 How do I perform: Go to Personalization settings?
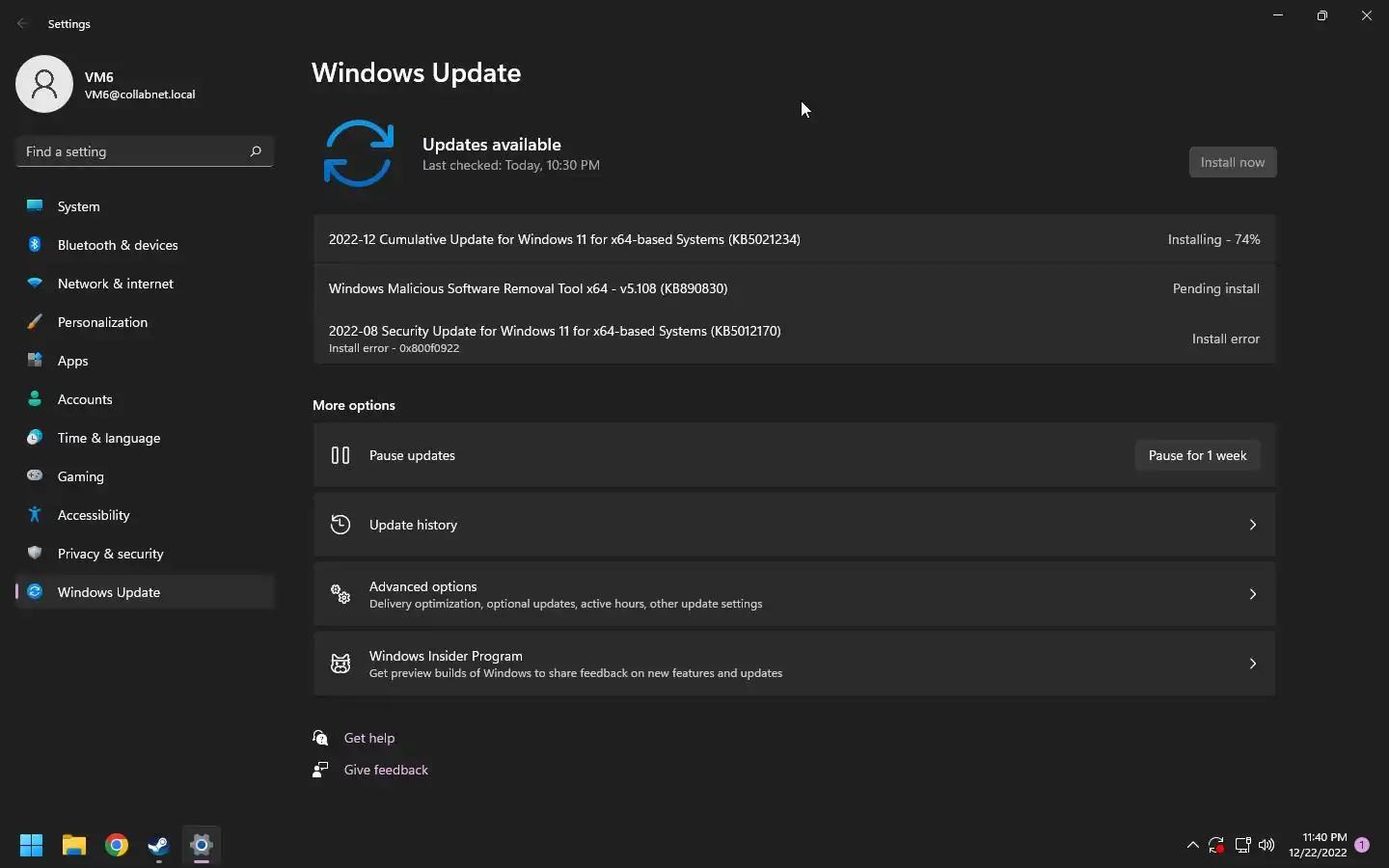tap(145, 322)
